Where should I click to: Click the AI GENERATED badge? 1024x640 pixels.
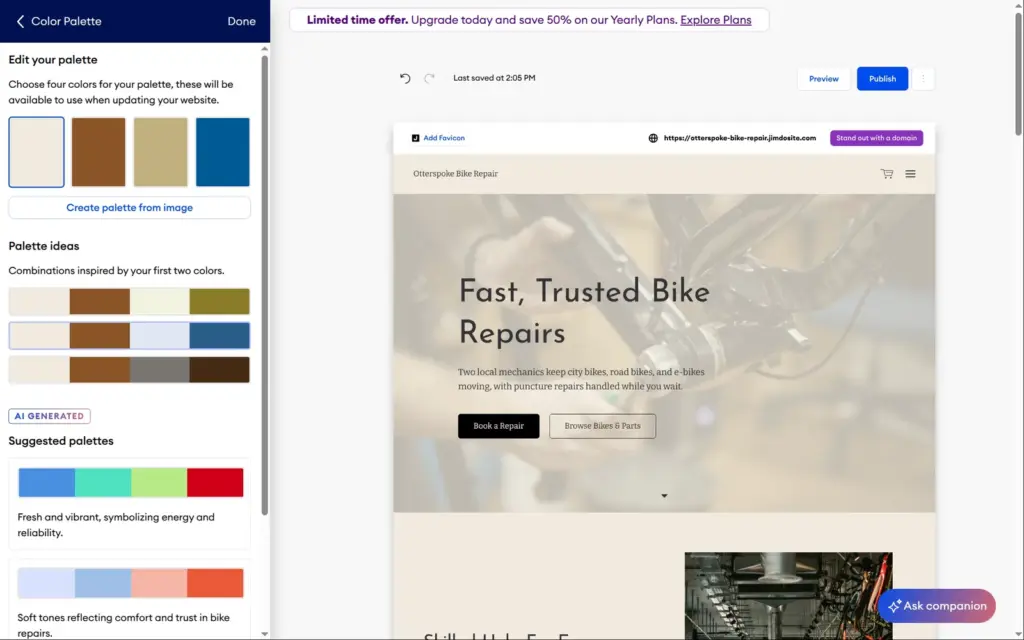point(50,416)
